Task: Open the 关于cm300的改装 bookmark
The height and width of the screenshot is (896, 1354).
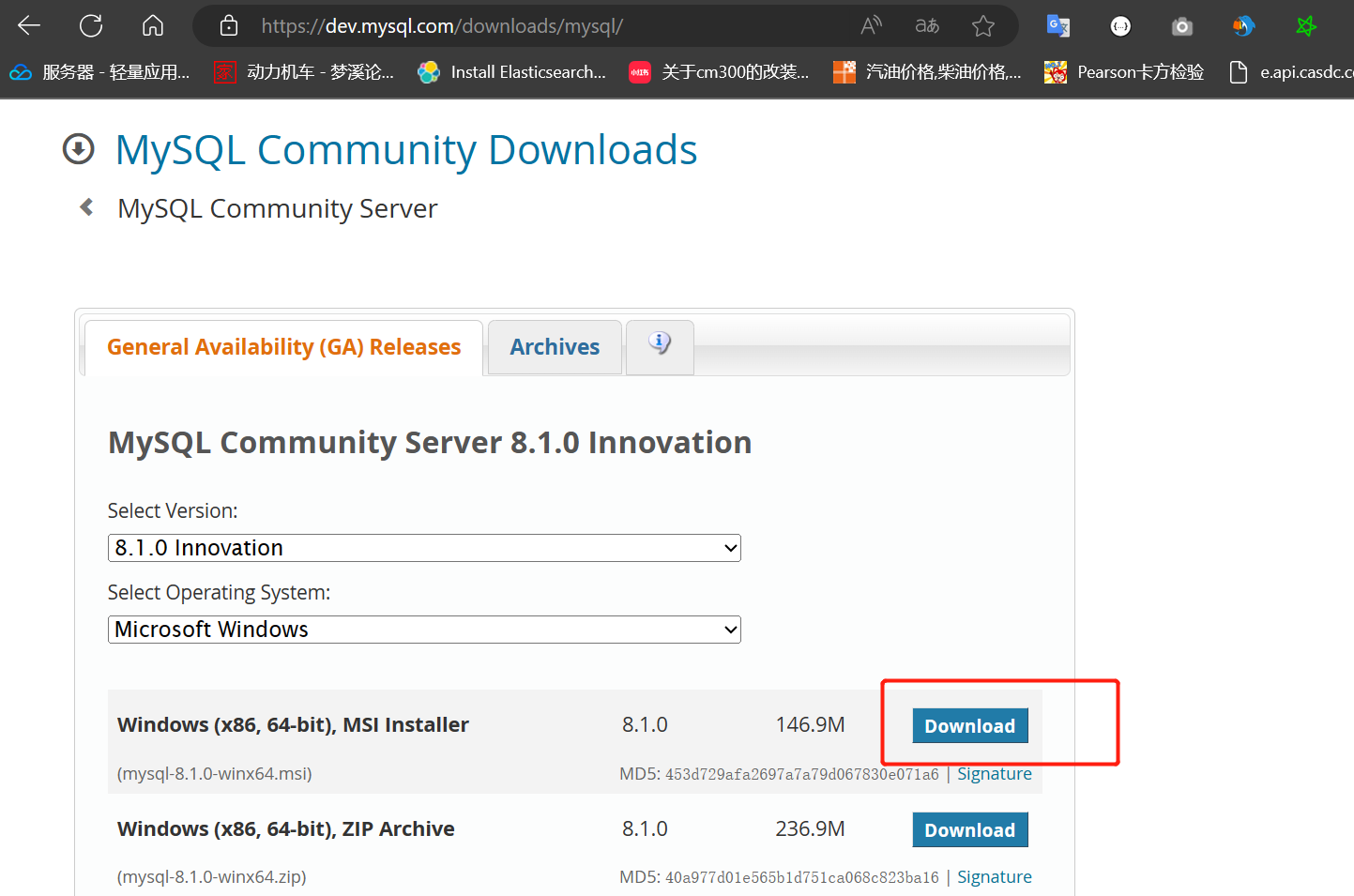Action: [719, 72]
